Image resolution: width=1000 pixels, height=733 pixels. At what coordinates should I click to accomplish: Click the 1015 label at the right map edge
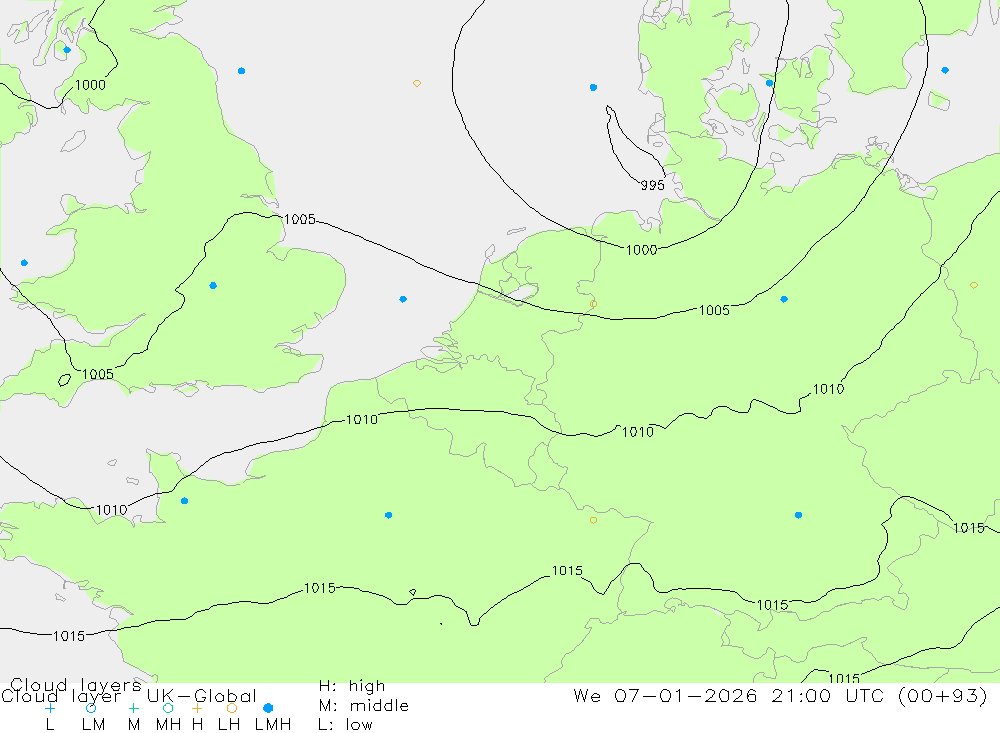click(x=969, y=528)
